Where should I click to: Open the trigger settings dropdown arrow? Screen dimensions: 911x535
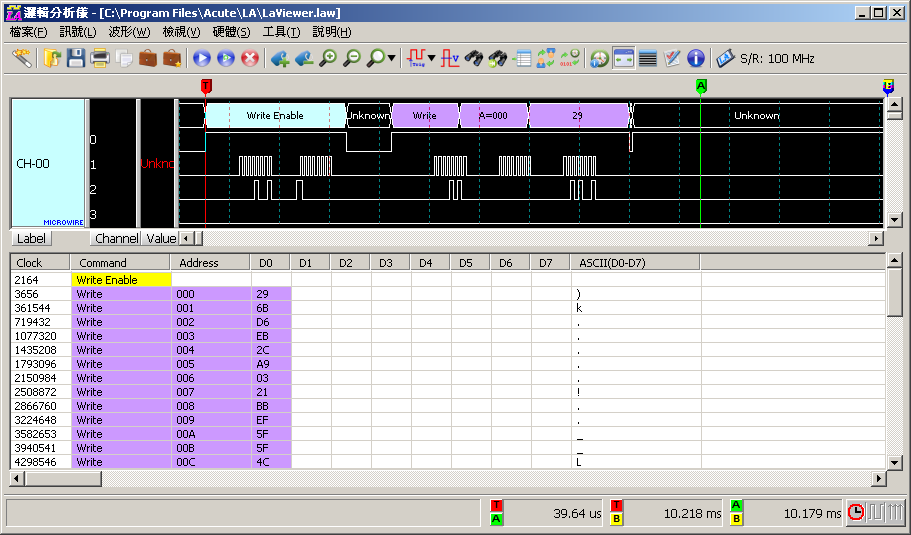point(431,58)
